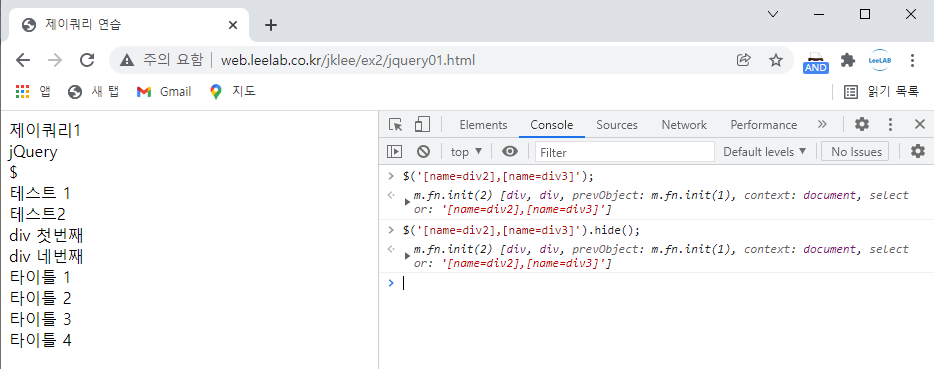Open Chrome three-dot menu
Image resolution: width=934 pixels, height=369 pixels.
click(912, 60)
